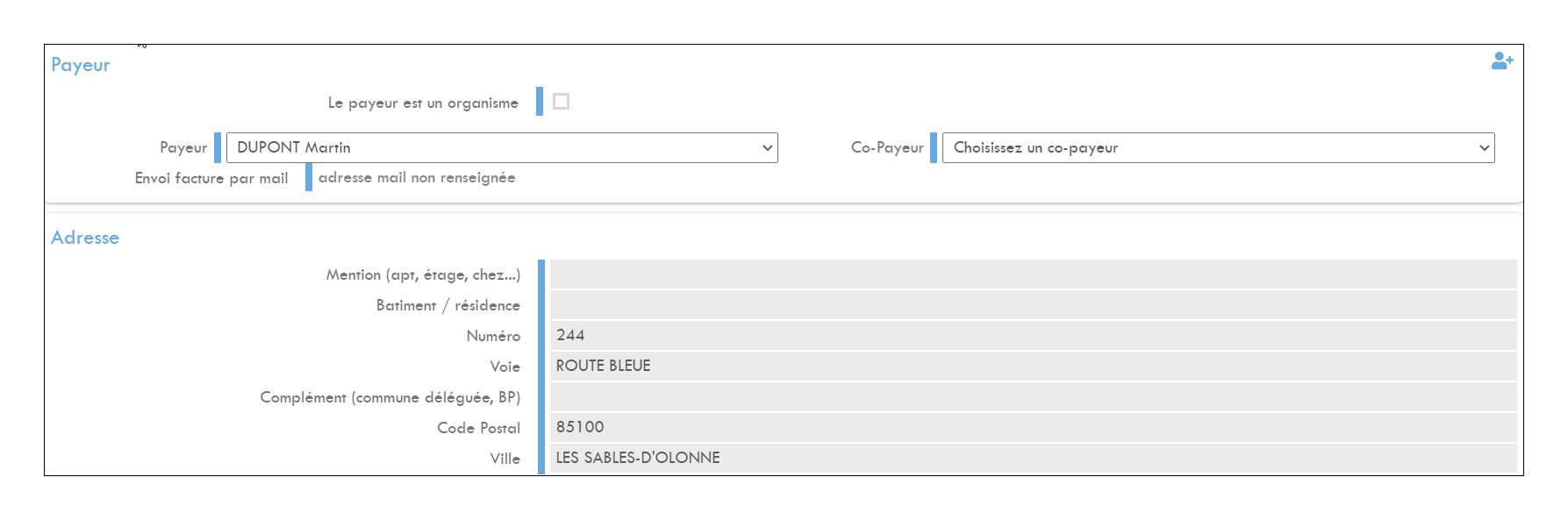The width and height of the screenshot is (1568, 520).
Task: Open the Payeur dropdown showing DUPONT Martin
Action: click(502, 147)
